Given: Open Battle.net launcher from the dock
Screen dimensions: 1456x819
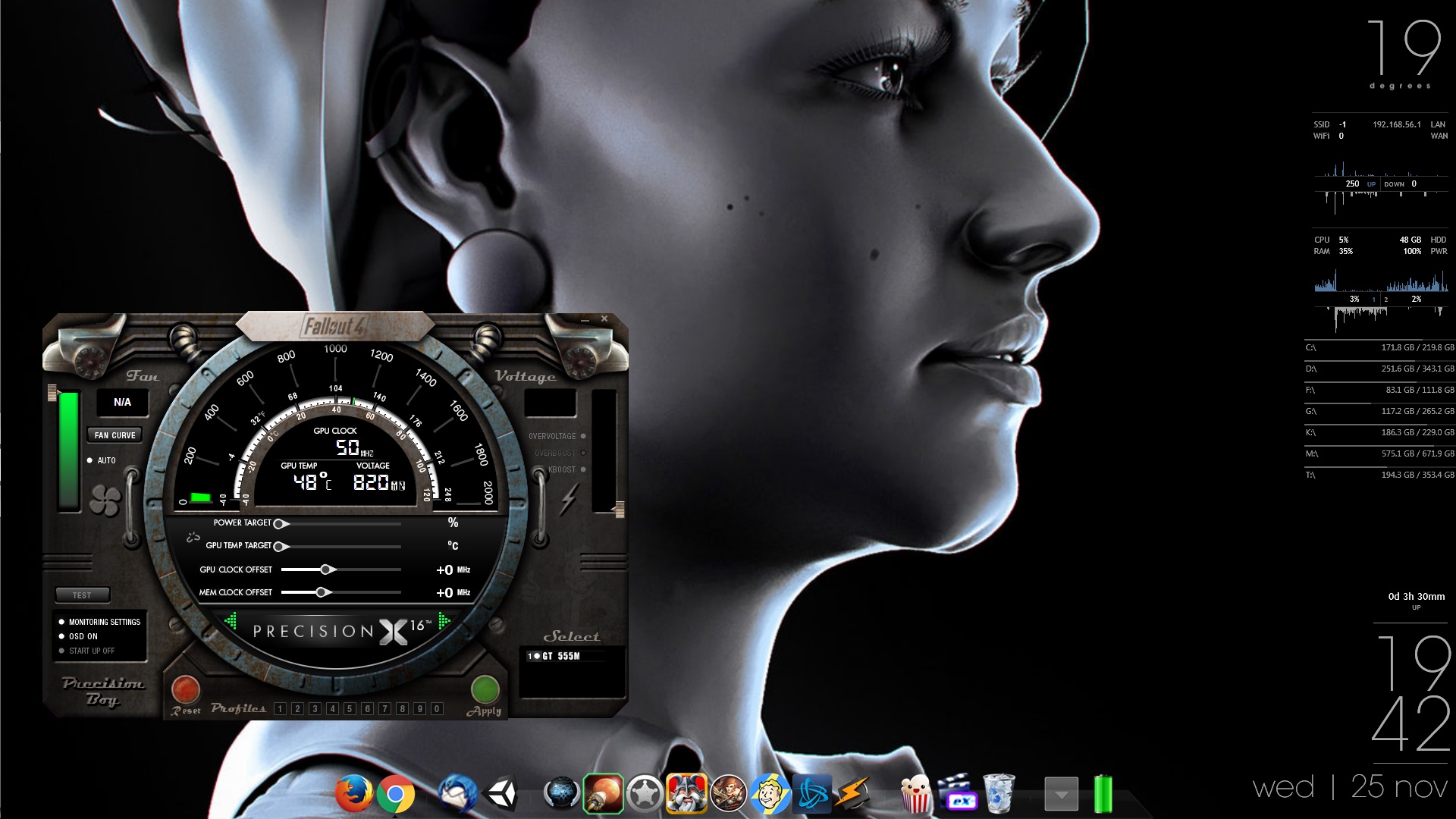Looking at the screenshot, I should pos(811,794).
